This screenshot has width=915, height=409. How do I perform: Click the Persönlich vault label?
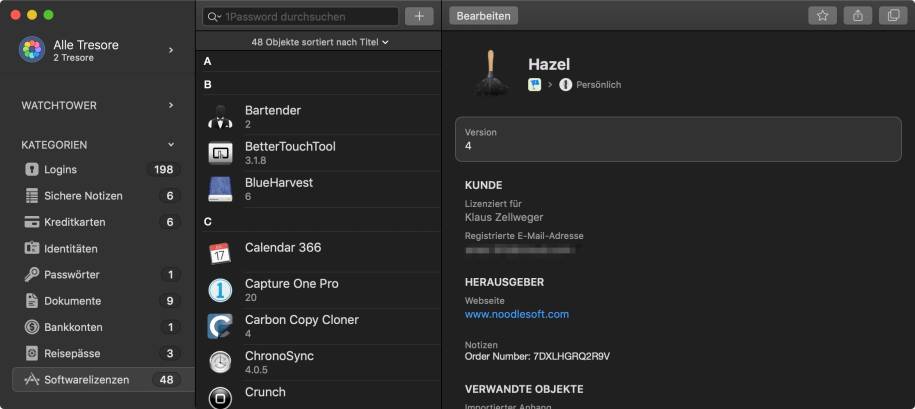pyautogui.click(x=599, y=85)
